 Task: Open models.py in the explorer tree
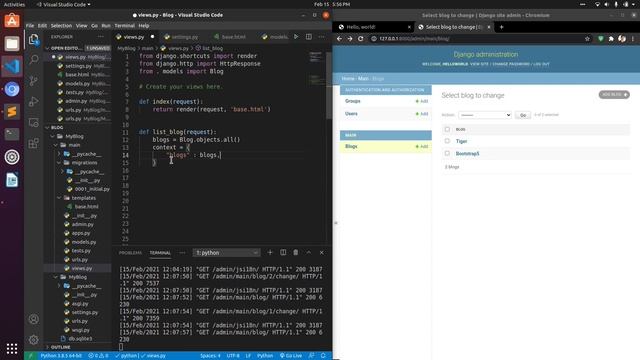(x=84, y=242)
